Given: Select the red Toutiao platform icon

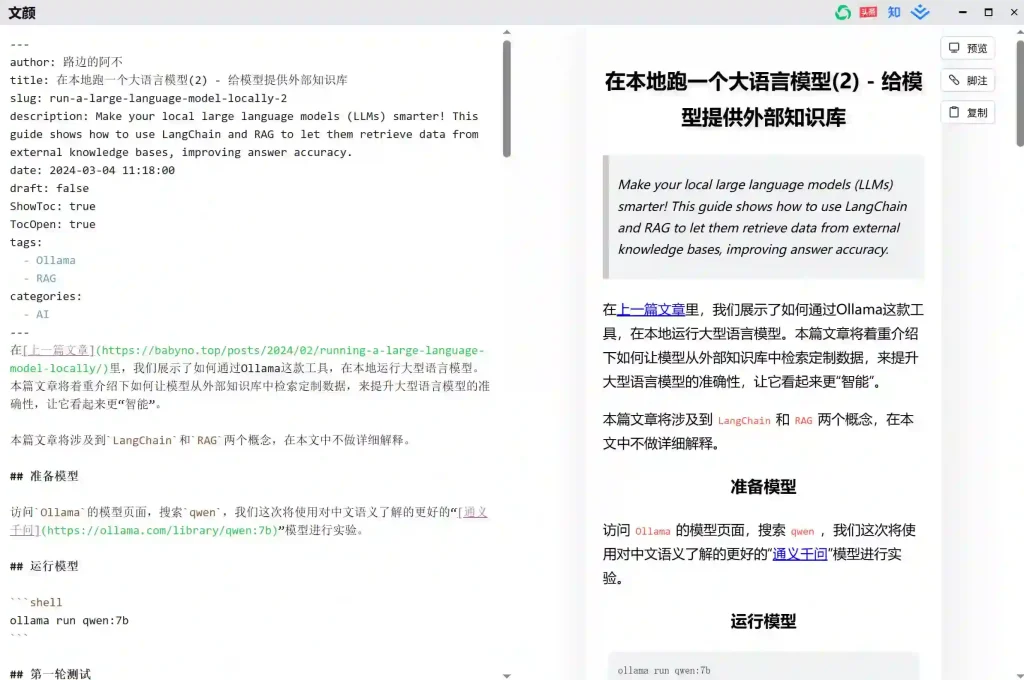Looking at the screenshot, I should [x=868, y=12].
